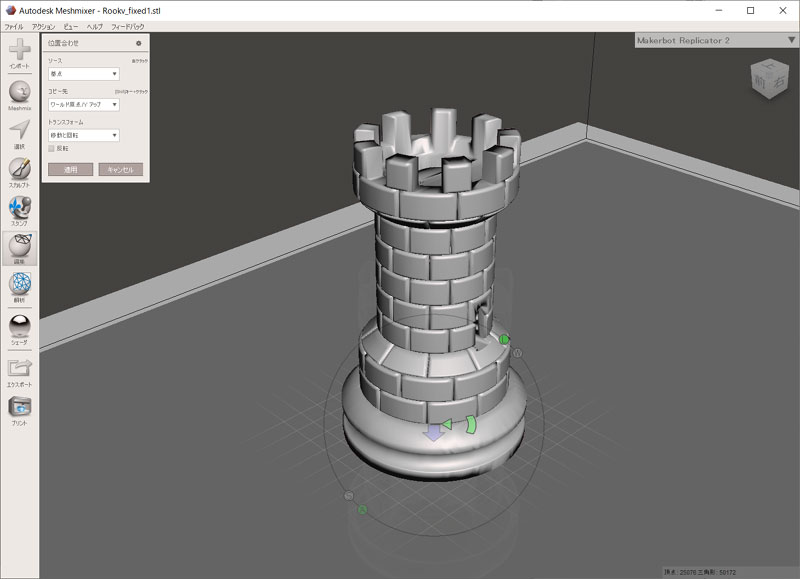Open the スカルプト (Sculpt) tool

point(19,169)
